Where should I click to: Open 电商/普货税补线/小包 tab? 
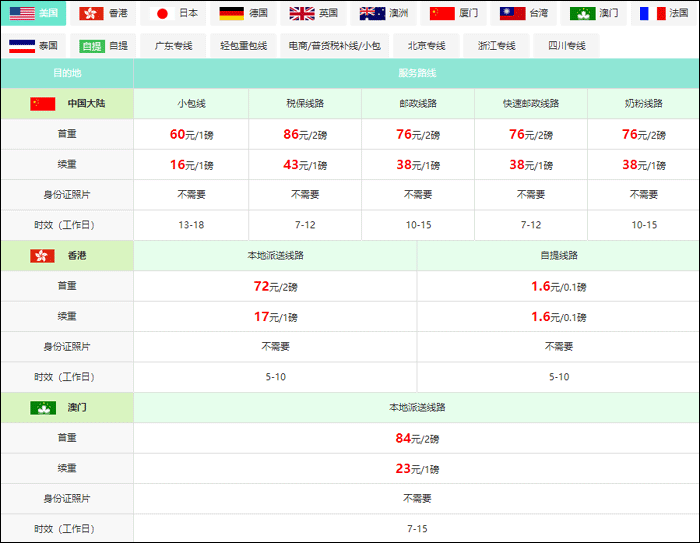click(334, 46)
